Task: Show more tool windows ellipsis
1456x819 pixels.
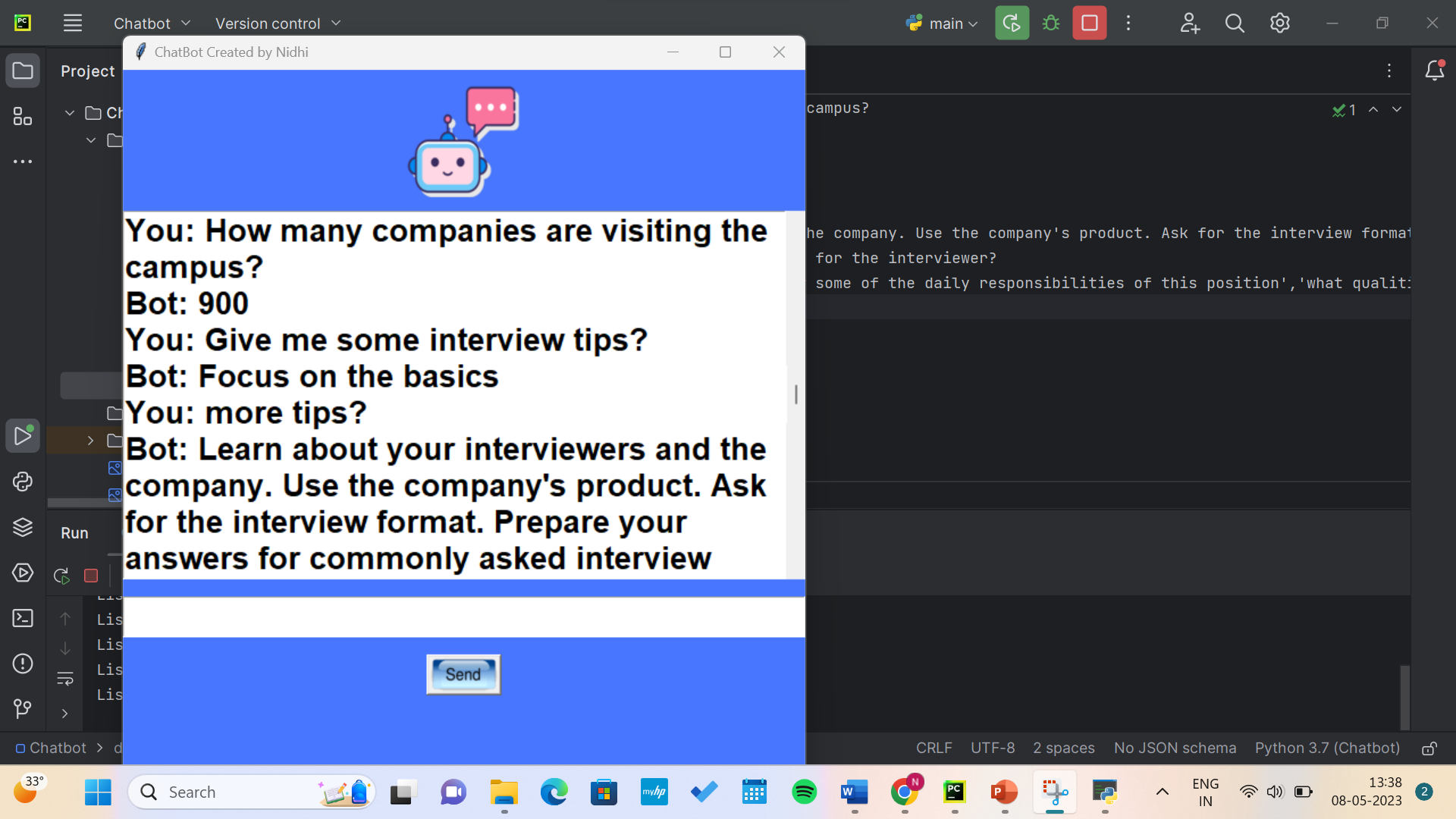Action: click(x=23, y=162)
